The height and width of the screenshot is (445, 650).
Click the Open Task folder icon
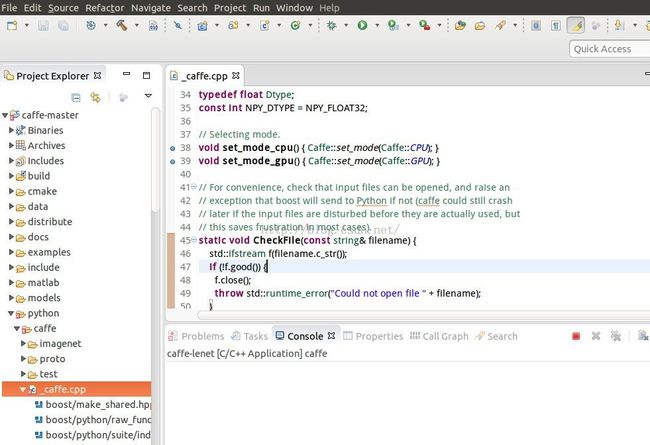480,26
